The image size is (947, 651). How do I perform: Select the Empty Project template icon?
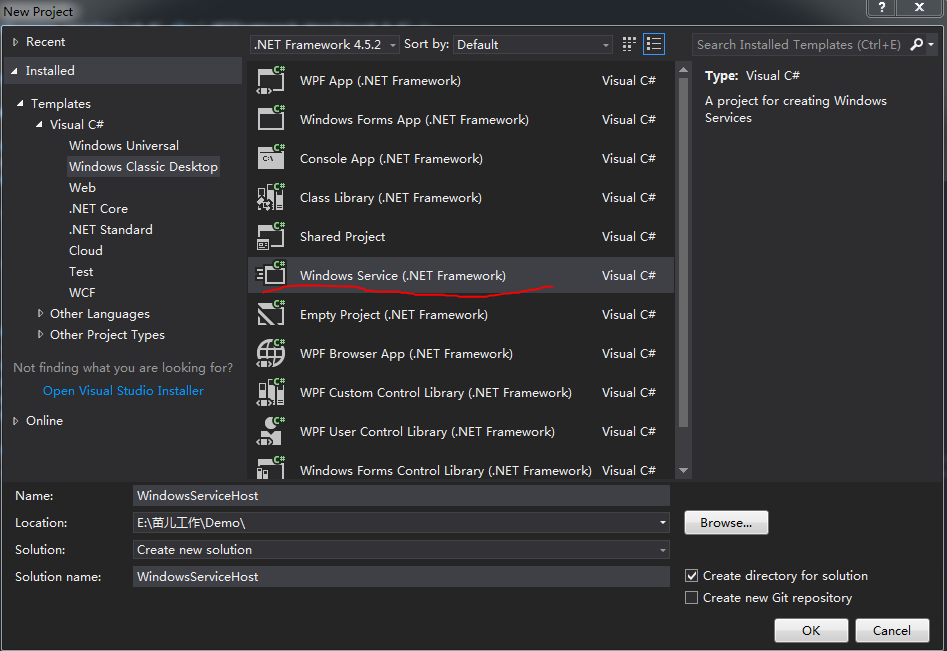pyautogui.click(x=271, y=314)
